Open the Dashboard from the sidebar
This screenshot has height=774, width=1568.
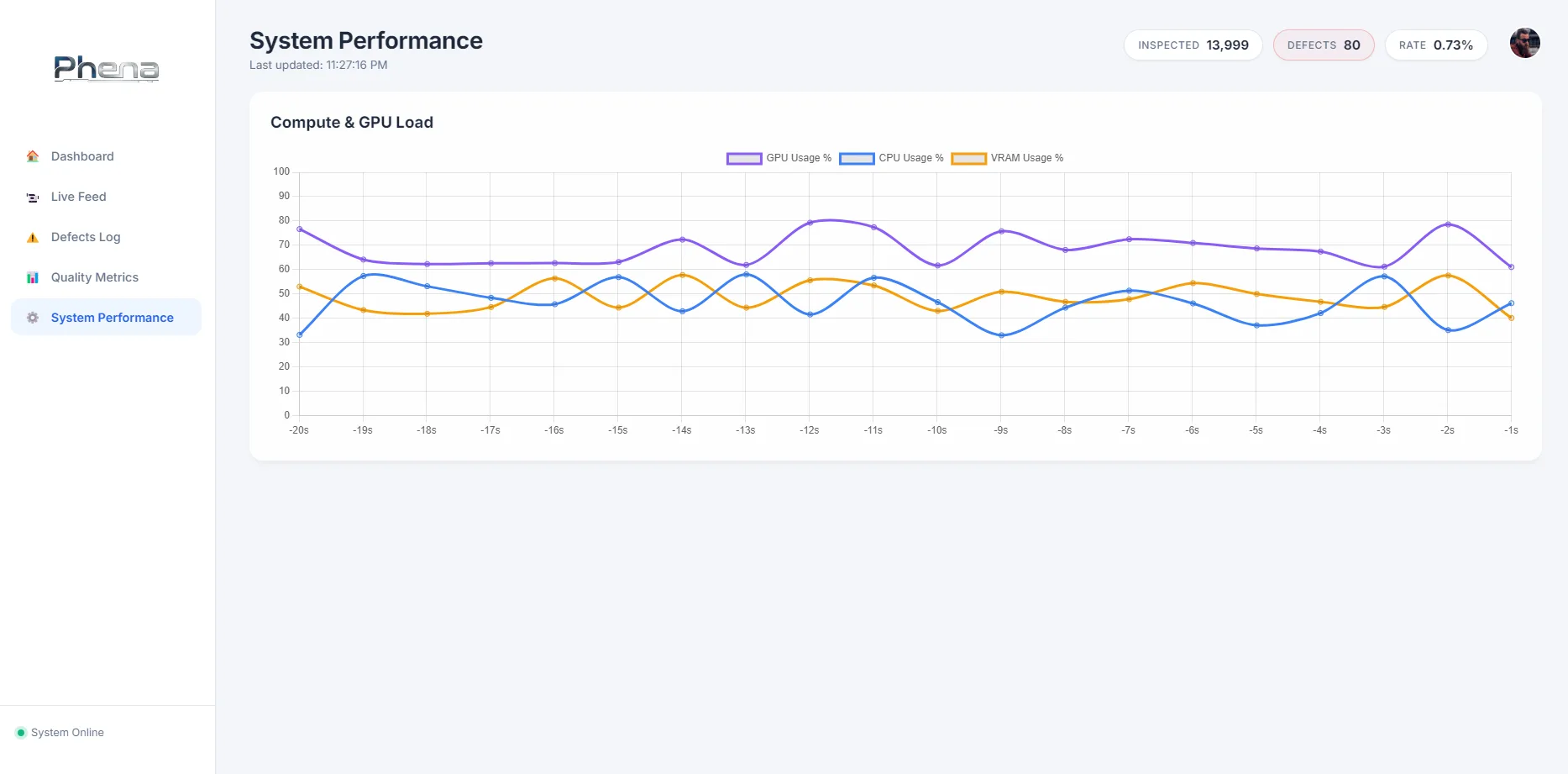[x=81, y=156]
